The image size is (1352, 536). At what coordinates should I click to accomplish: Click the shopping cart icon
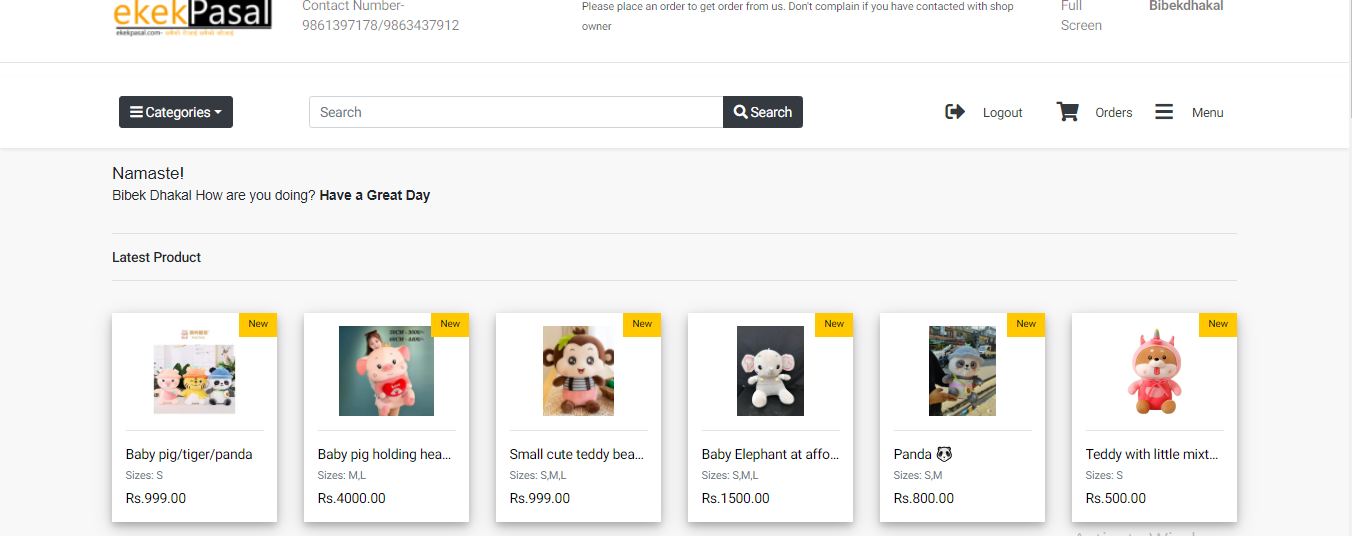pyautogui.click(x=1068, y=112)
